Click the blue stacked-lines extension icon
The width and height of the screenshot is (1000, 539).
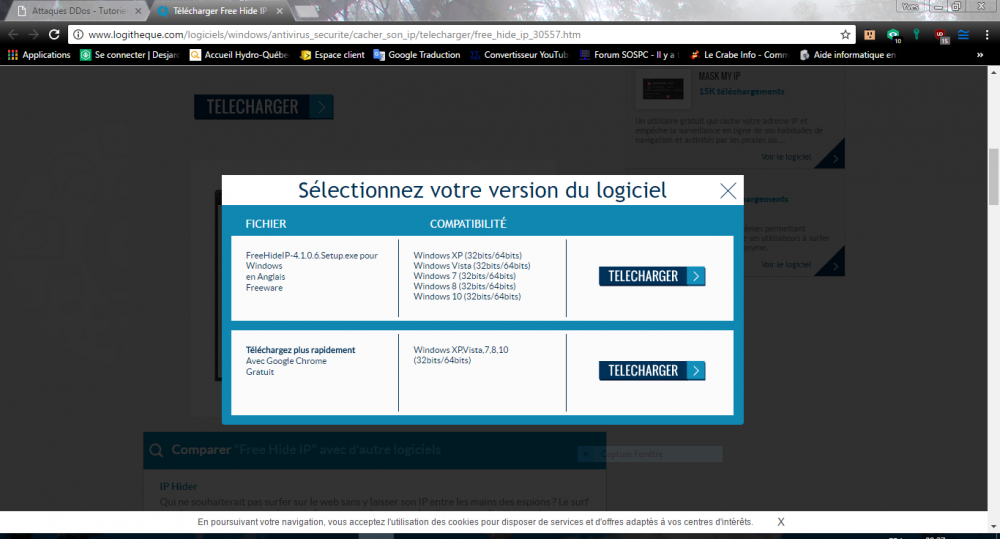pos(964,35)
